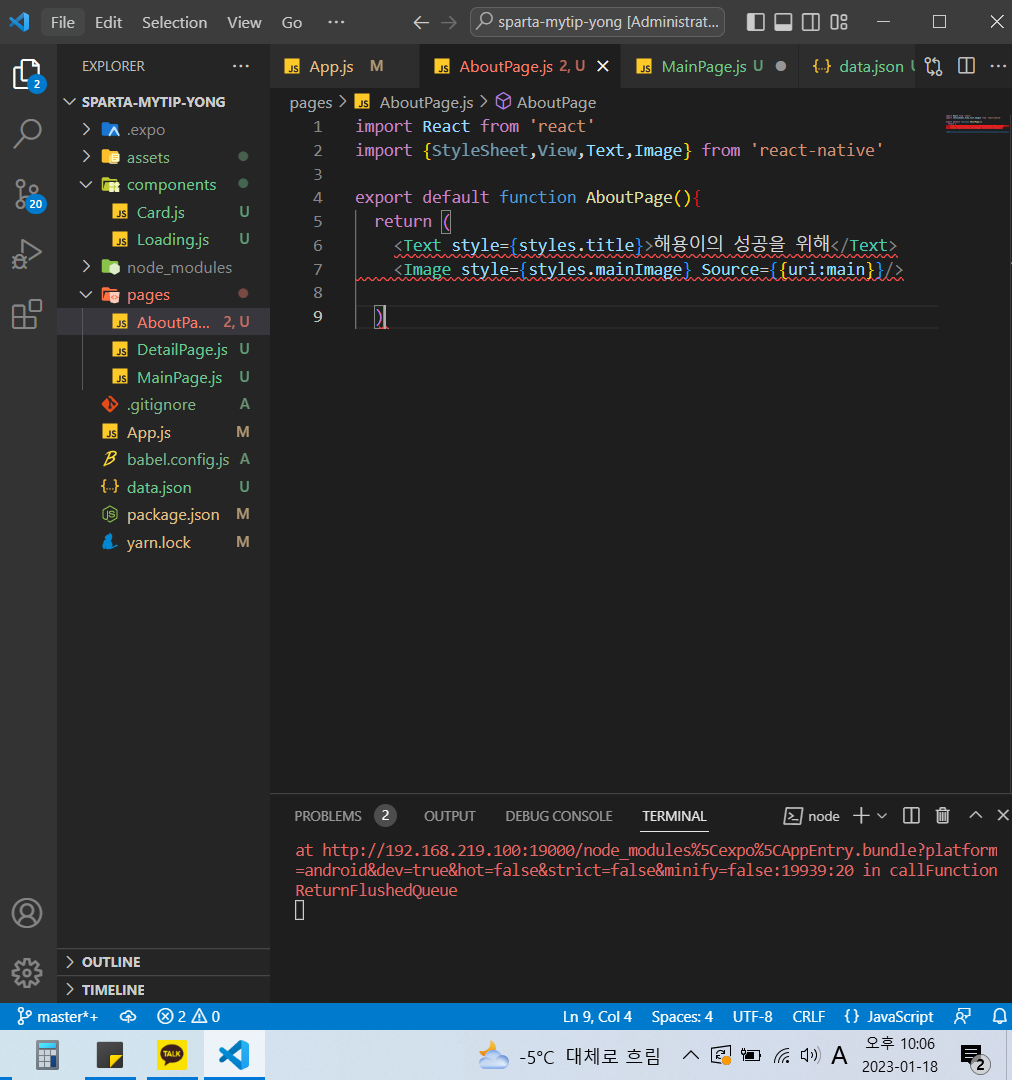Open the View menu

point(244,23)
